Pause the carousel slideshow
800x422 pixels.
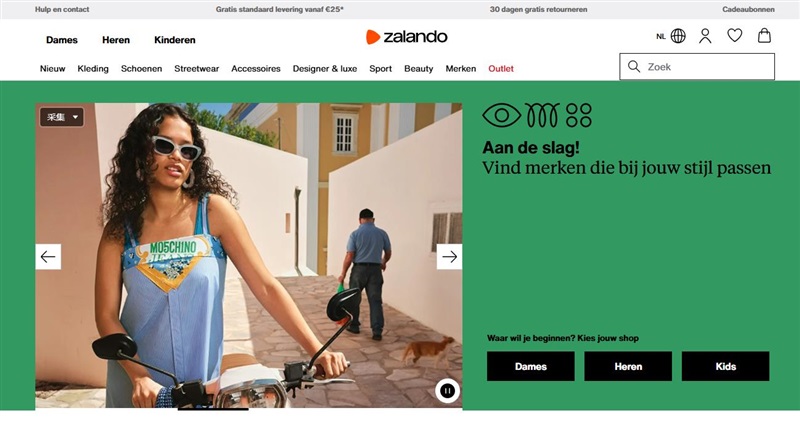pyautogui.click(x=447, y=391)
